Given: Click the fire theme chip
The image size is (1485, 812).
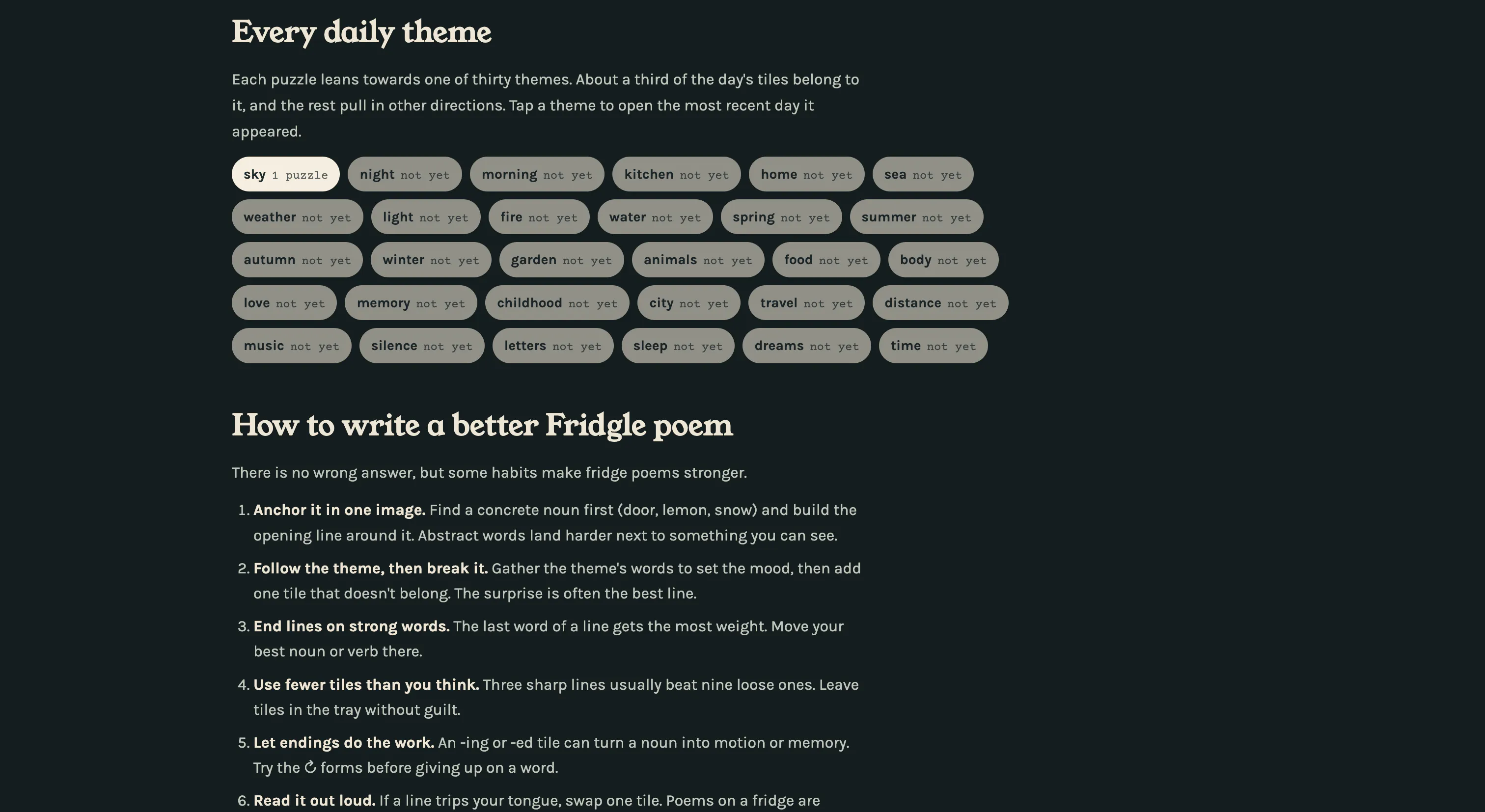Looking at the screenshot, I should tap(539, 217).
